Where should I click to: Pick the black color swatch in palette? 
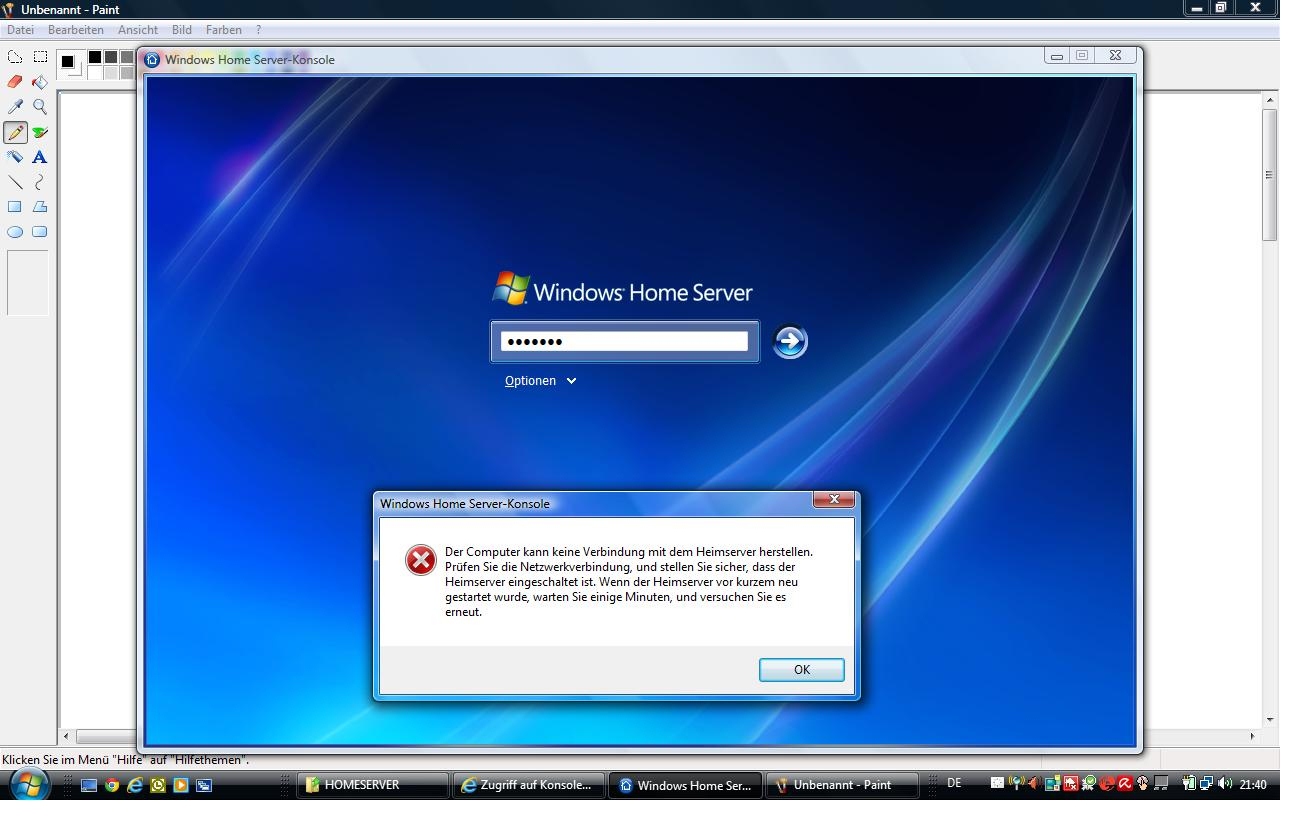(95, 57)
